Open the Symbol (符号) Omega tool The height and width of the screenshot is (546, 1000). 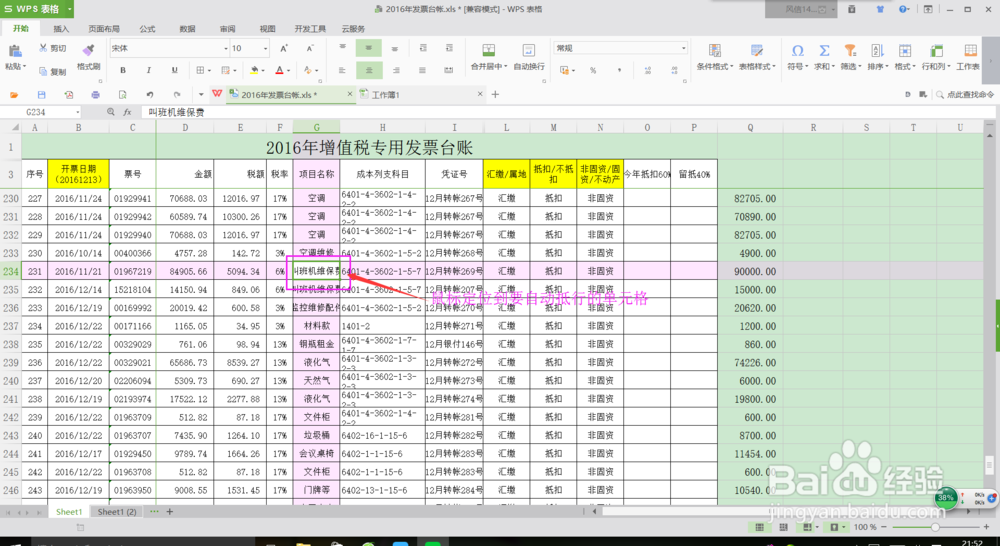click(x=797, y=51)
